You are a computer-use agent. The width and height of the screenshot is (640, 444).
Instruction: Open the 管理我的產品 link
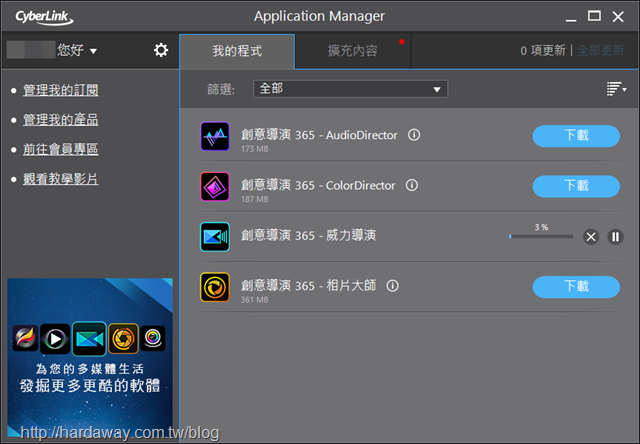[60, 120]
